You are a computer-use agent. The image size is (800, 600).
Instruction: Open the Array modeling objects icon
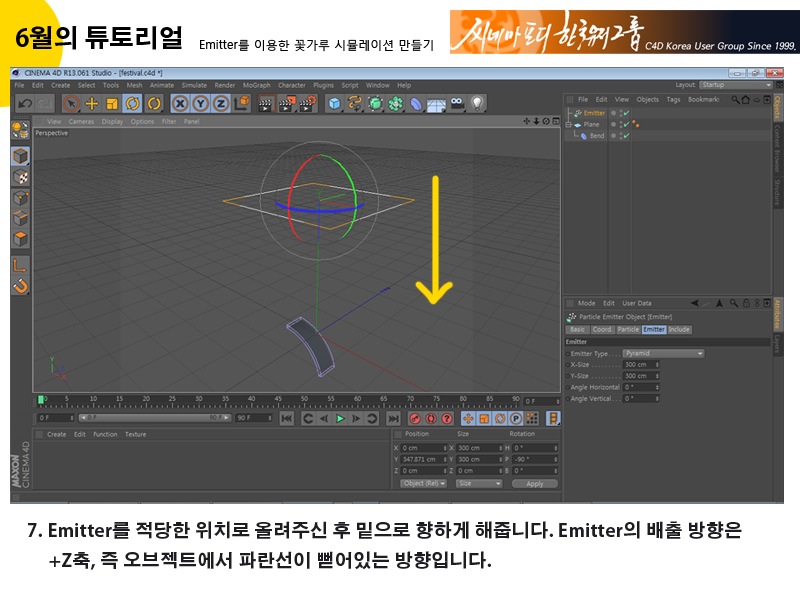coord(396,104)
